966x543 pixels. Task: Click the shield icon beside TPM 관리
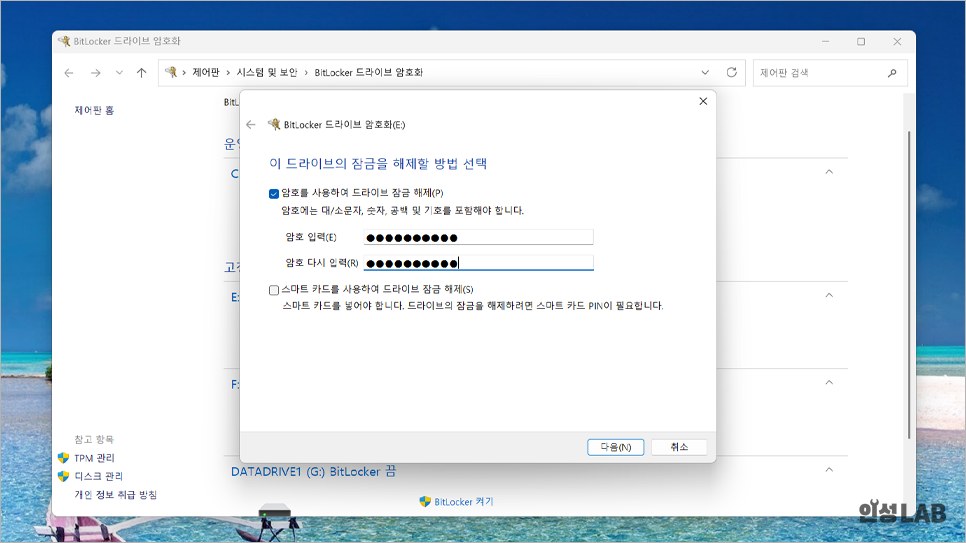(x=63, y=458)
